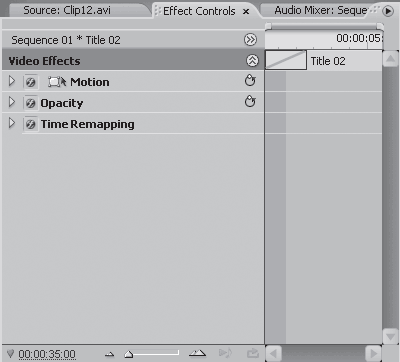Click the zoom slider handle

click(x=129, y=354)
